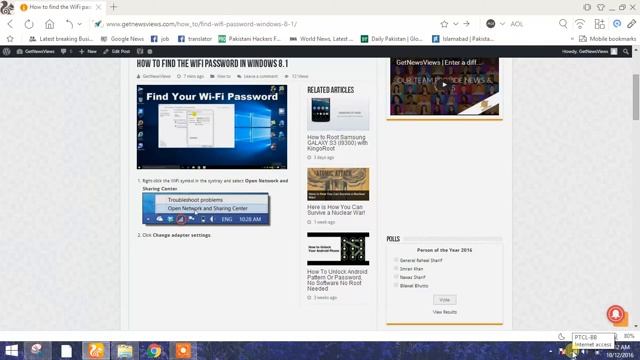
Task: Reload the page with the refresh icon
Action: 29,24
